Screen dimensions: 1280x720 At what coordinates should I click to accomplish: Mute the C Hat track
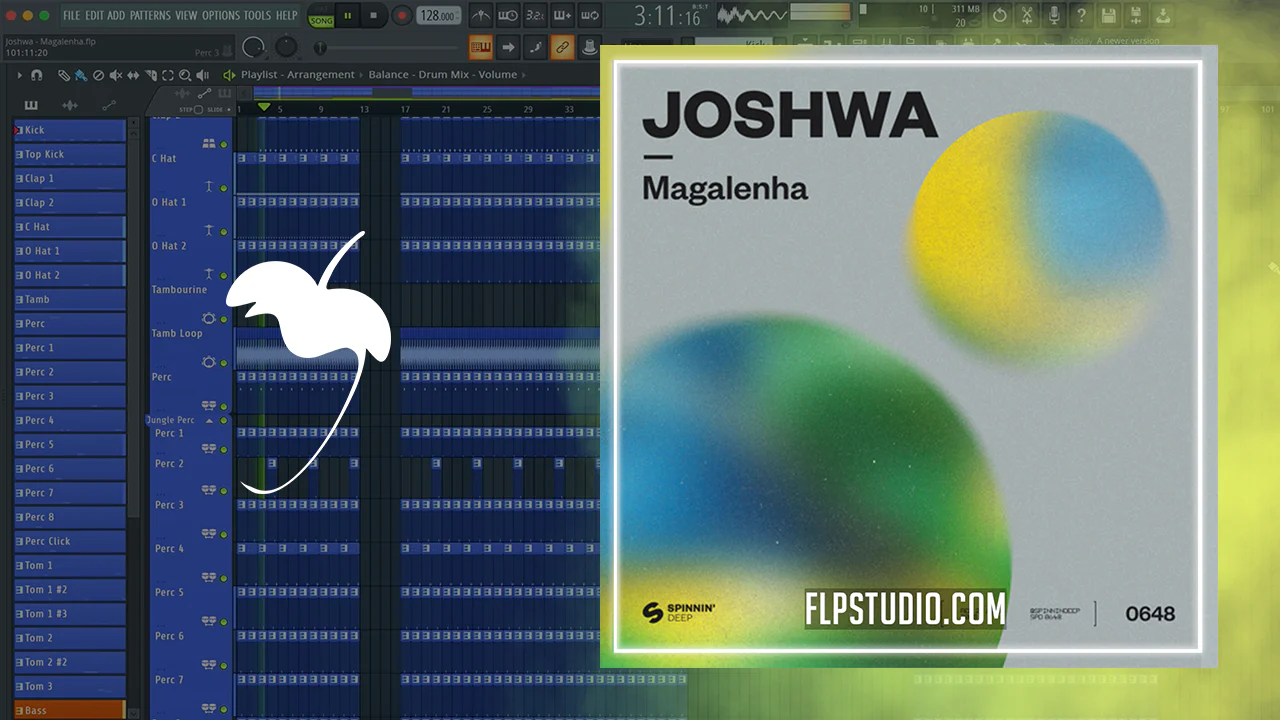(224, 188)
